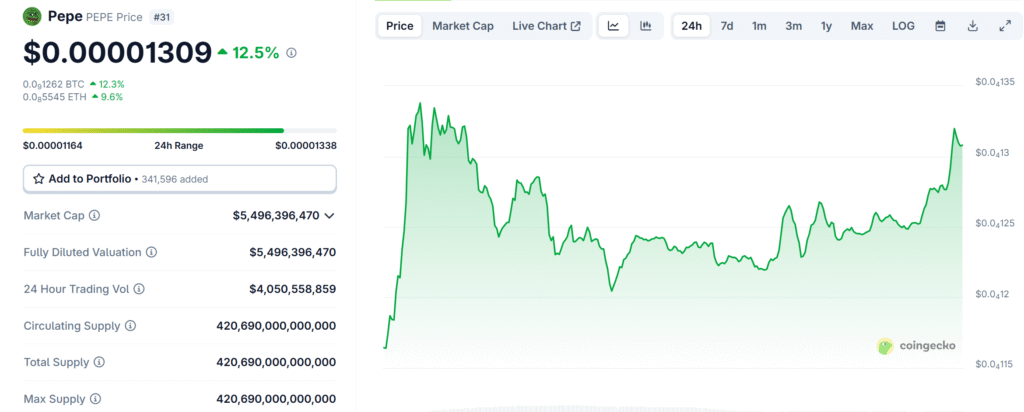Viewport: 1024px width, 412px height.
Task: Click the coingecko watermark on chart
Action: (x=916, y=346)
